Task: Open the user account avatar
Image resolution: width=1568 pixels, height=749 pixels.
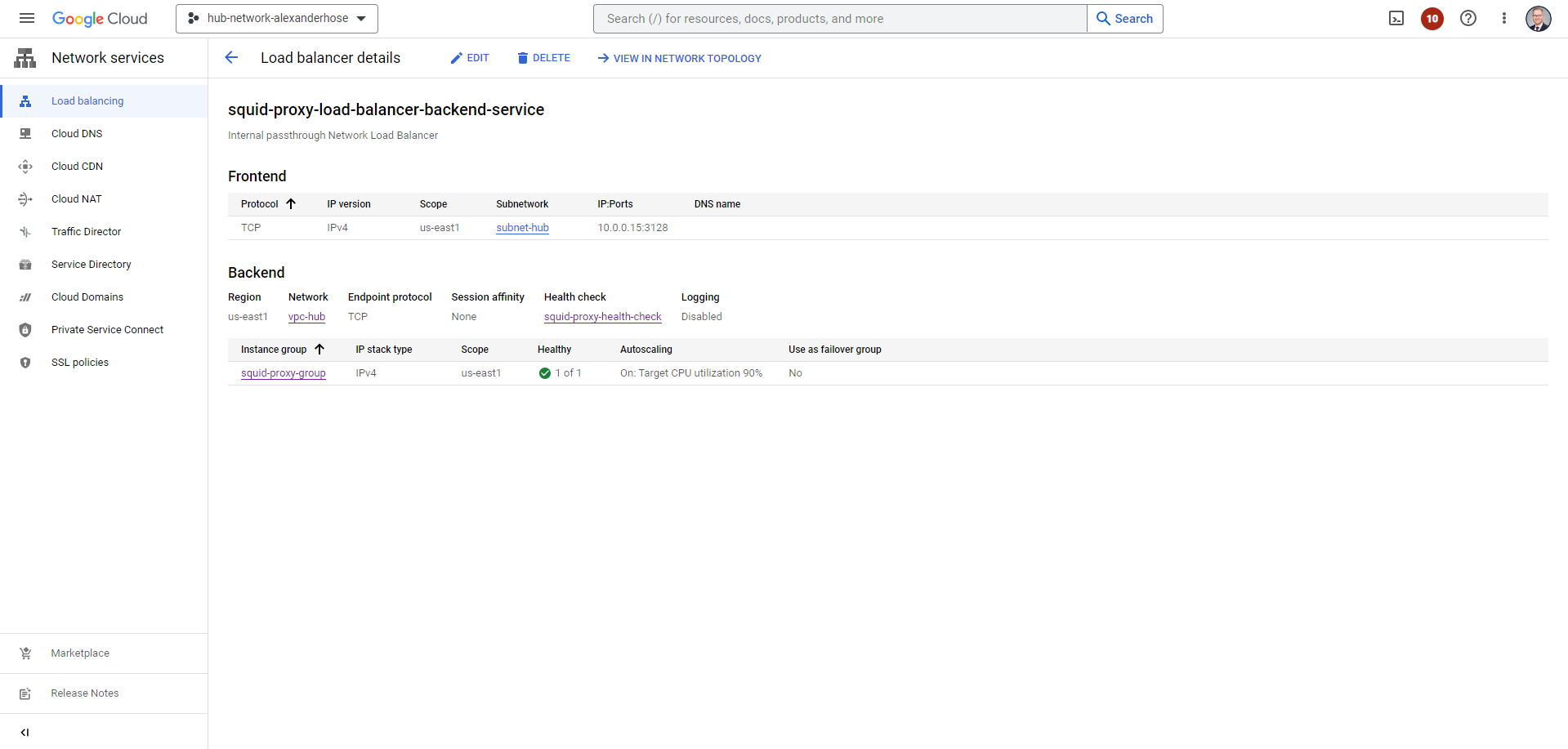Action: [x=1539, y=19]
